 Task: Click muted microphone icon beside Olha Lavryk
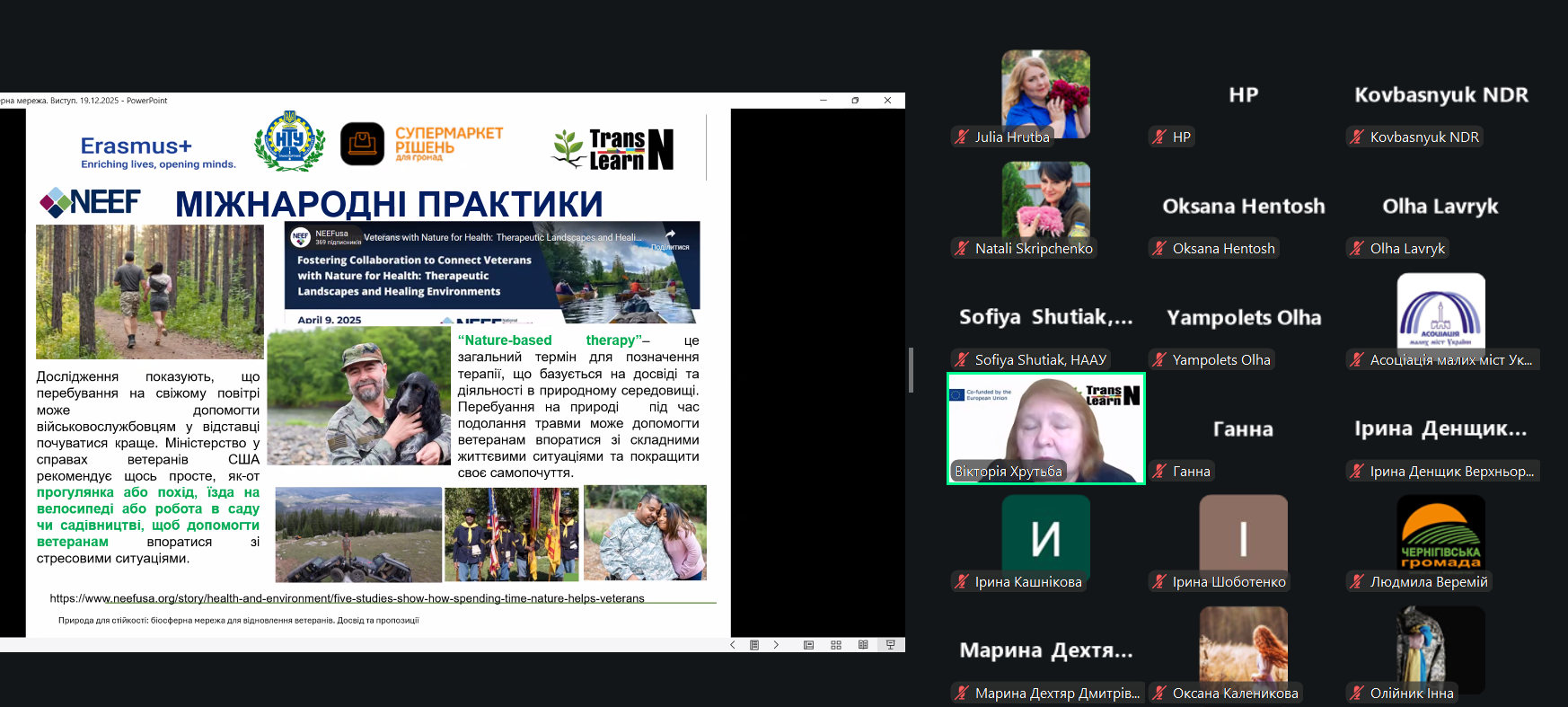pos(1357,249)
